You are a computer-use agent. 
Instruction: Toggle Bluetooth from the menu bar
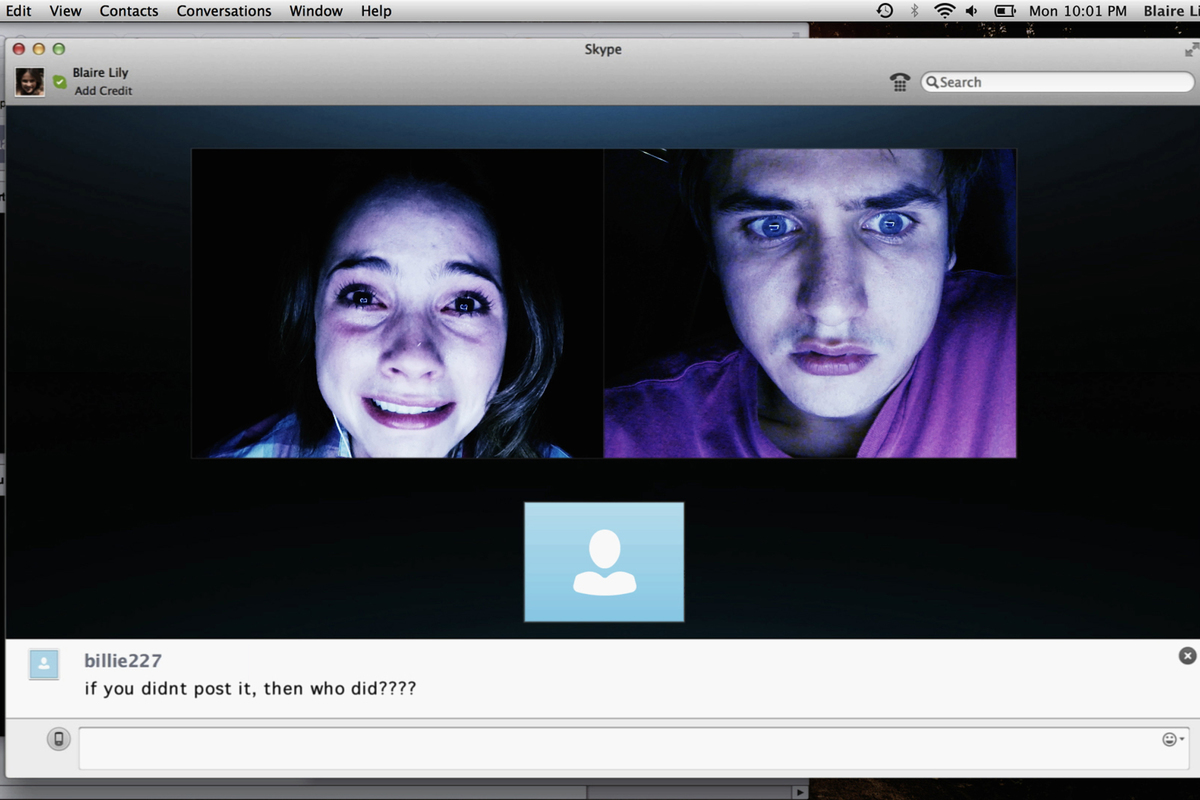pyautogui.click(x=913, y=11)
